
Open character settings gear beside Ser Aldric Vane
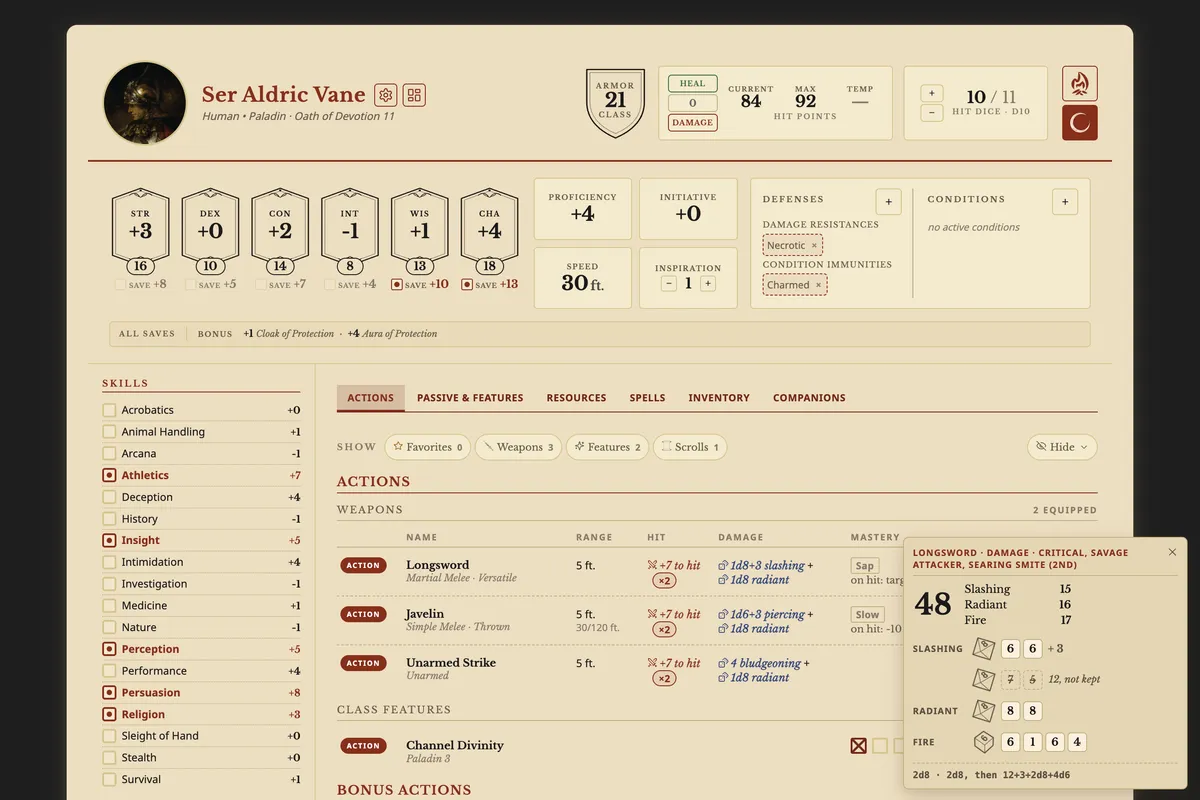point(385,95)
